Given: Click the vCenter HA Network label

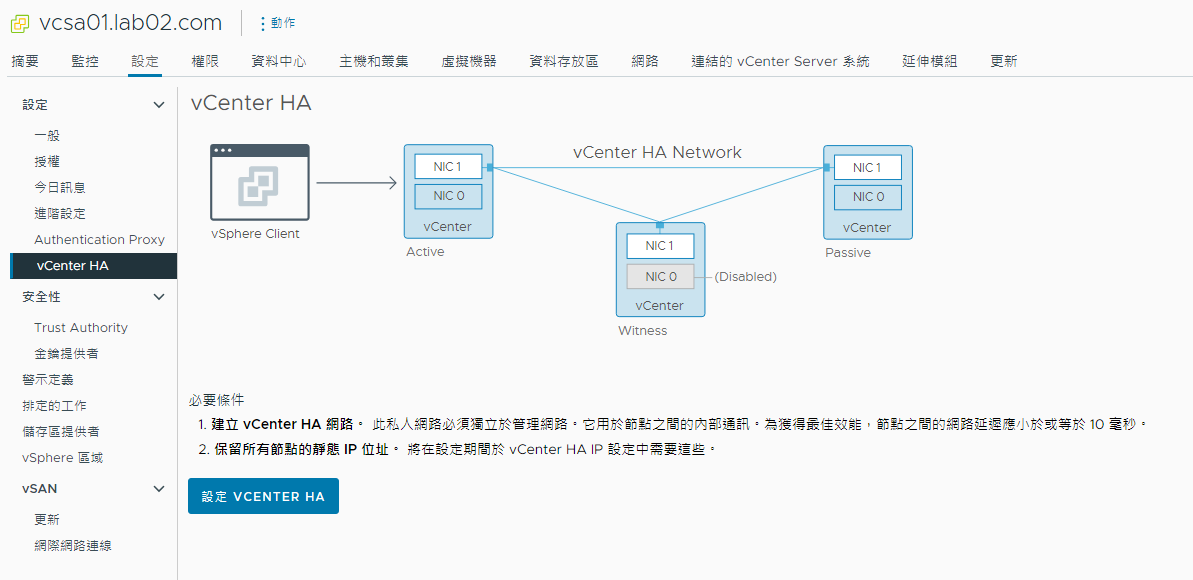Looking at the screenshot, I should [x=657, y=152].
